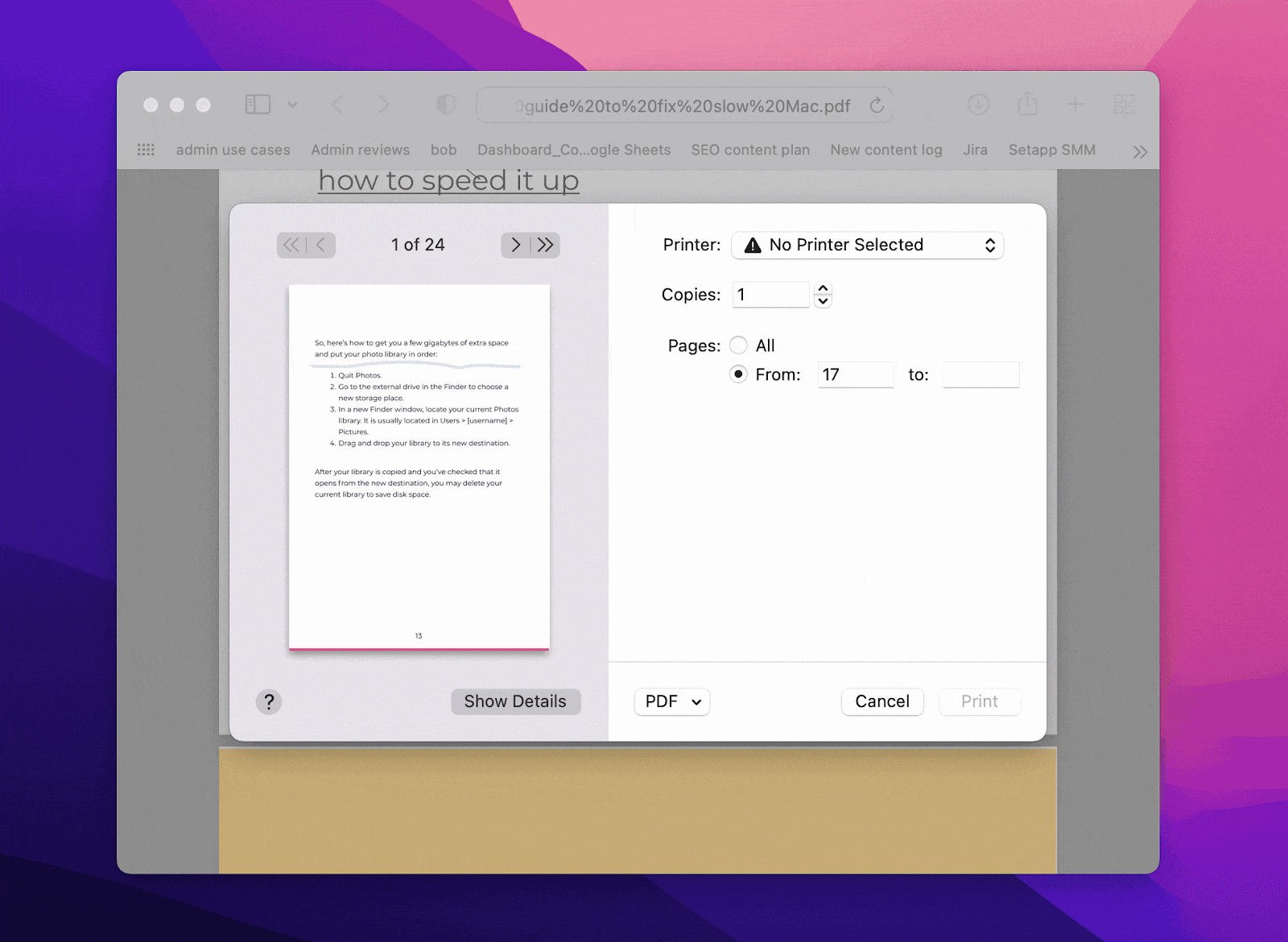
Task: Jump to last preview page
Action: click(546, 245)
